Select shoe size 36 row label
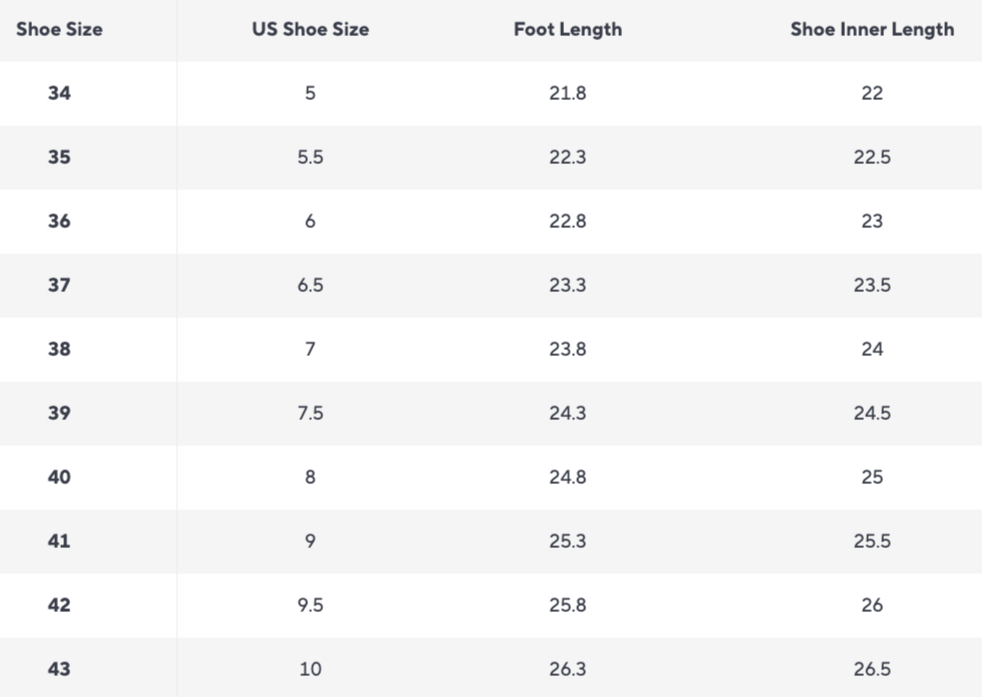Image resolution: width=982 pixels, height=697 pixels. coord(59,221)
